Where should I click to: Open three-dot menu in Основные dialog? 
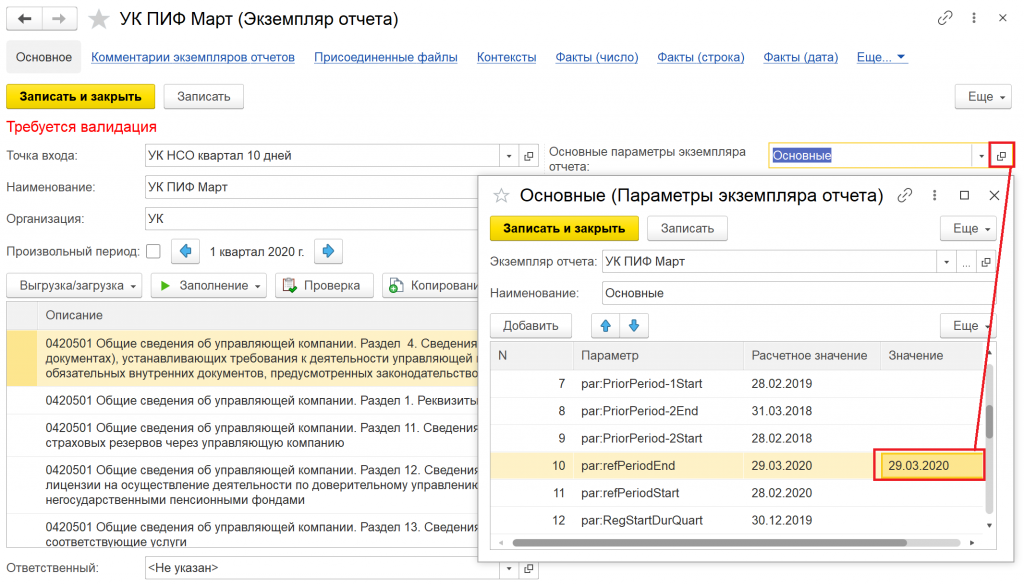935,195
